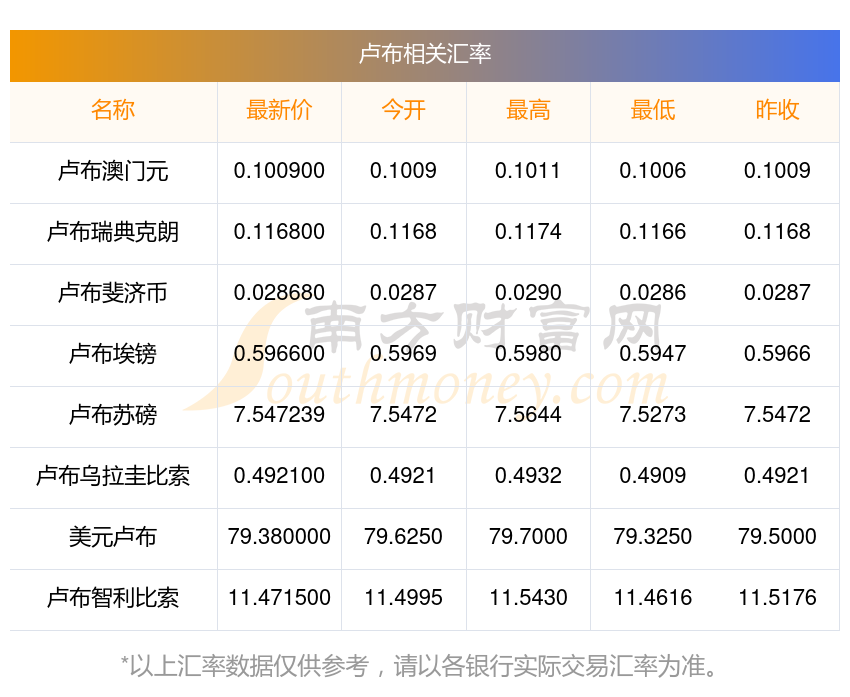This screenshot has width=850, height=697.
Task: Click the 卢布智利比索 row label
Action: tap(113, 599)
